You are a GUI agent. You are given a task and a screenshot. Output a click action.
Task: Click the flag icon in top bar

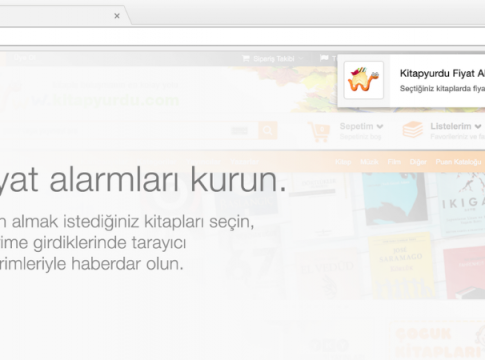(x=324, y=58)
